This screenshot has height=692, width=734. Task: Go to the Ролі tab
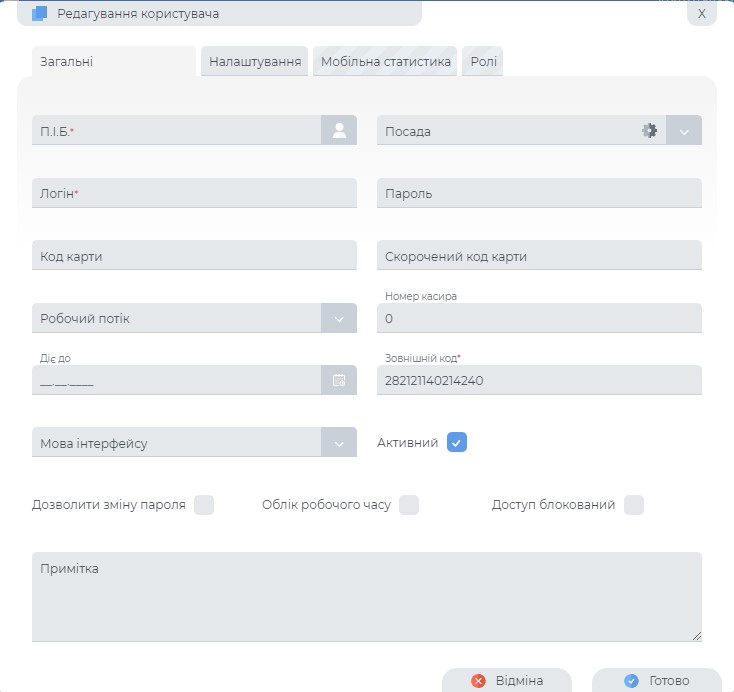pyautogui.click(x=482, y=62)
